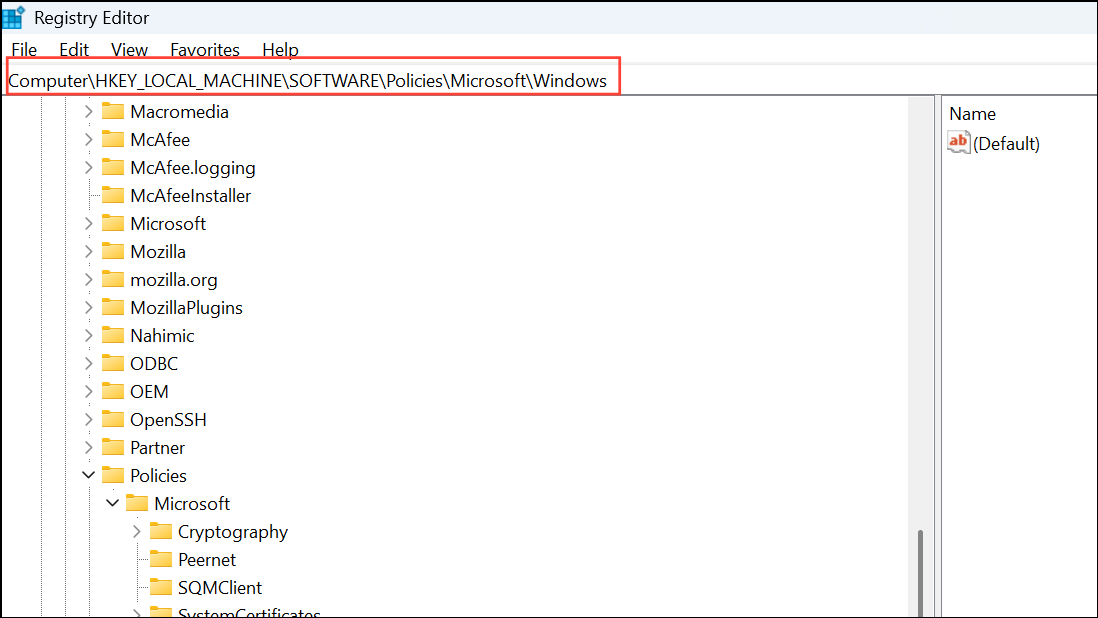Open the File menu
1098x618 pixels.
click(x=24, y=50)
